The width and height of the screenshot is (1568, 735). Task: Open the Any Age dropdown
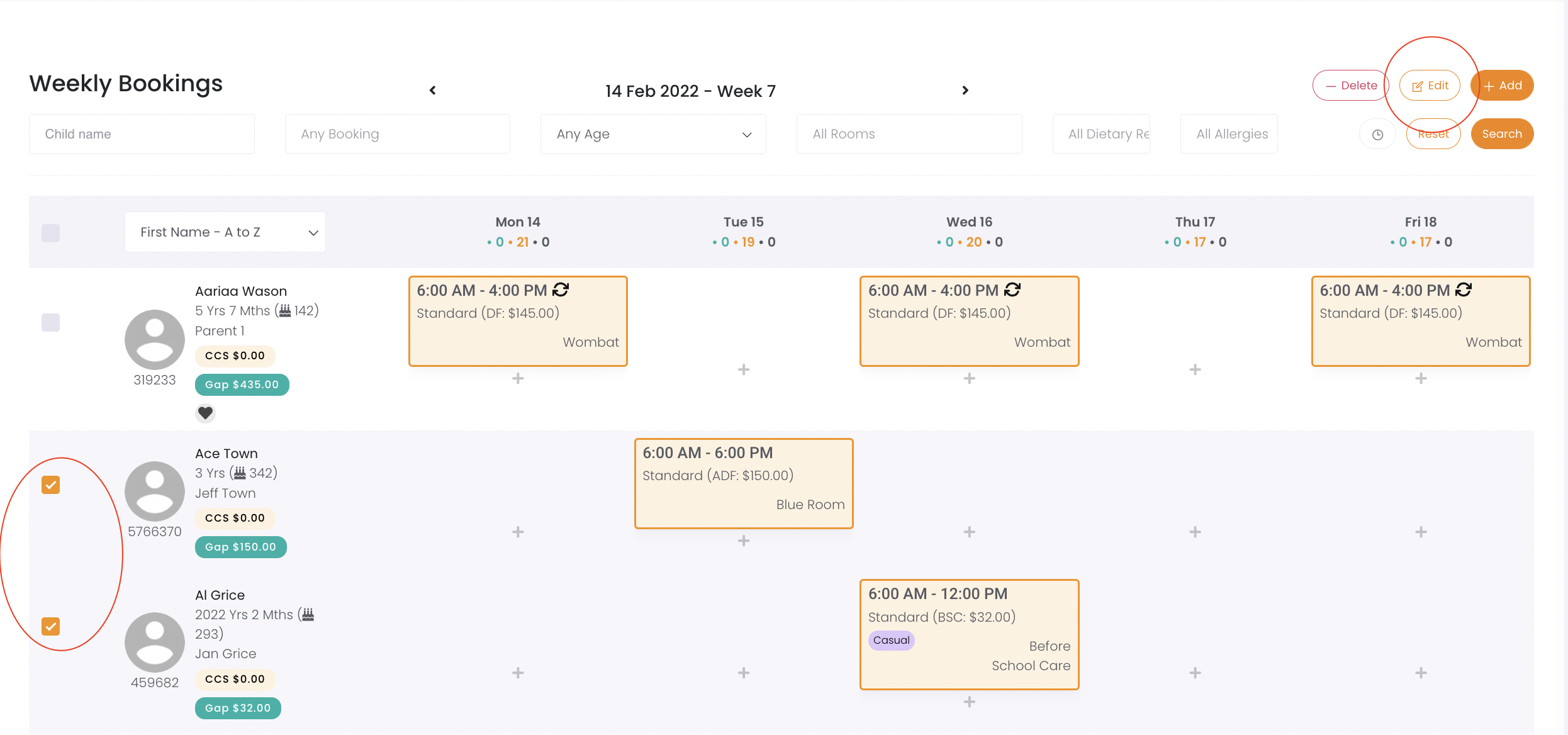click(652, 134)
